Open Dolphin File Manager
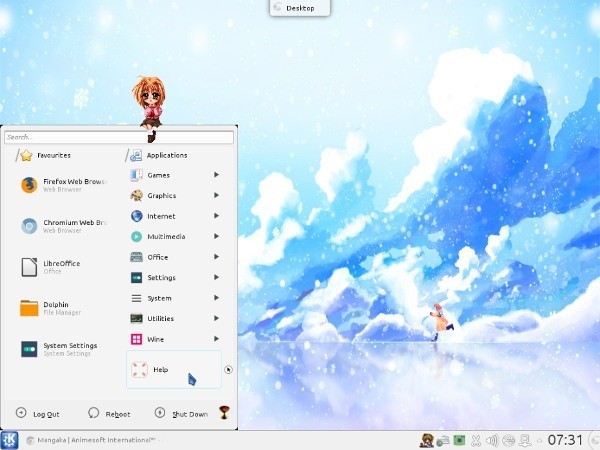 pos(60,308)
